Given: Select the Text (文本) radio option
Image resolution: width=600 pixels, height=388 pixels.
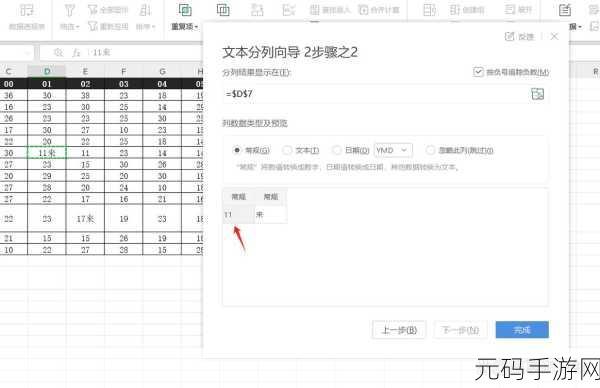Looking at the screenshot, I should [287, 150].
